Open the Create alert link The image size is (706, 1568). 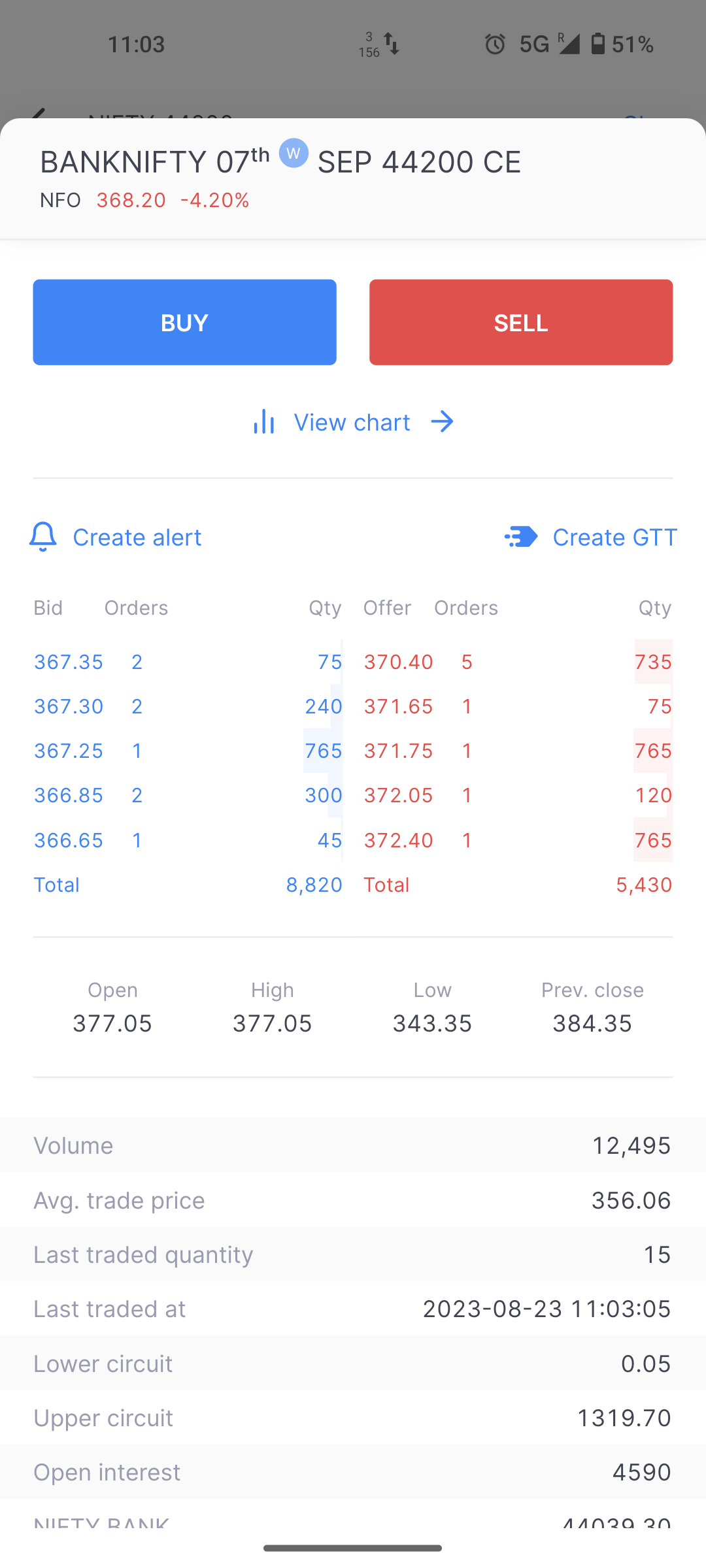[116, 537]
